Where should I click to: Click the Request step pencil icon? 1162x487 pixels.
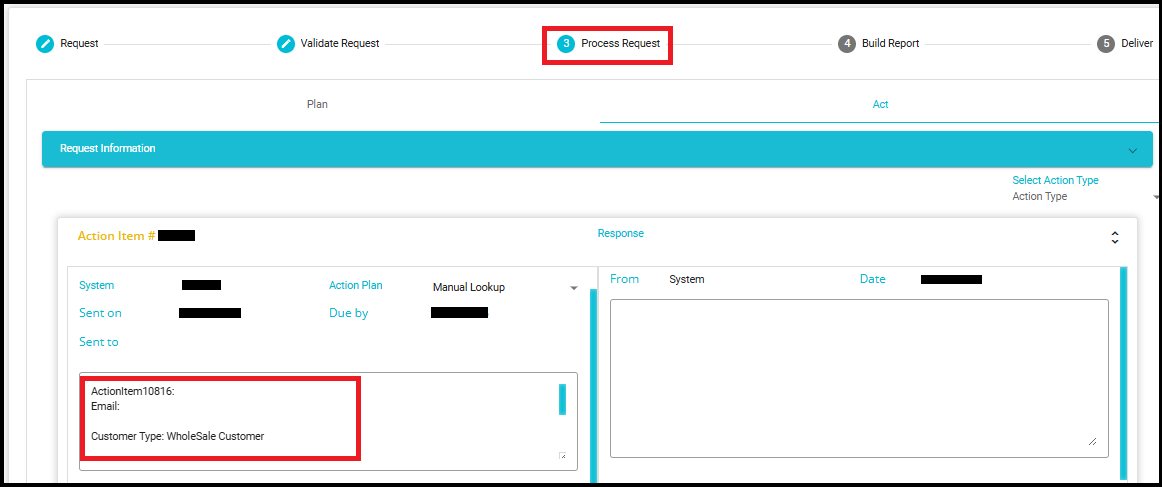click(45, 44)
